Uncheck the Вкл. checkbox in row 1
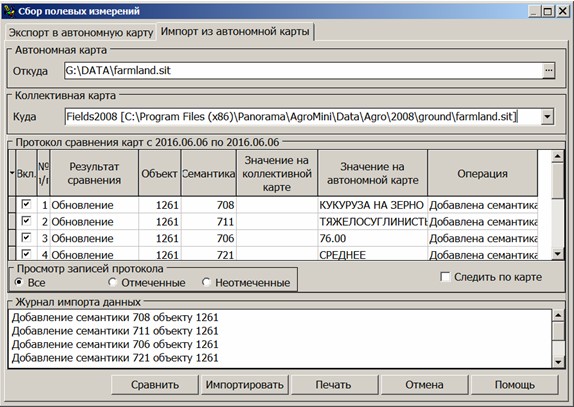This screenshot has height=407, width=574. (26, 204)
